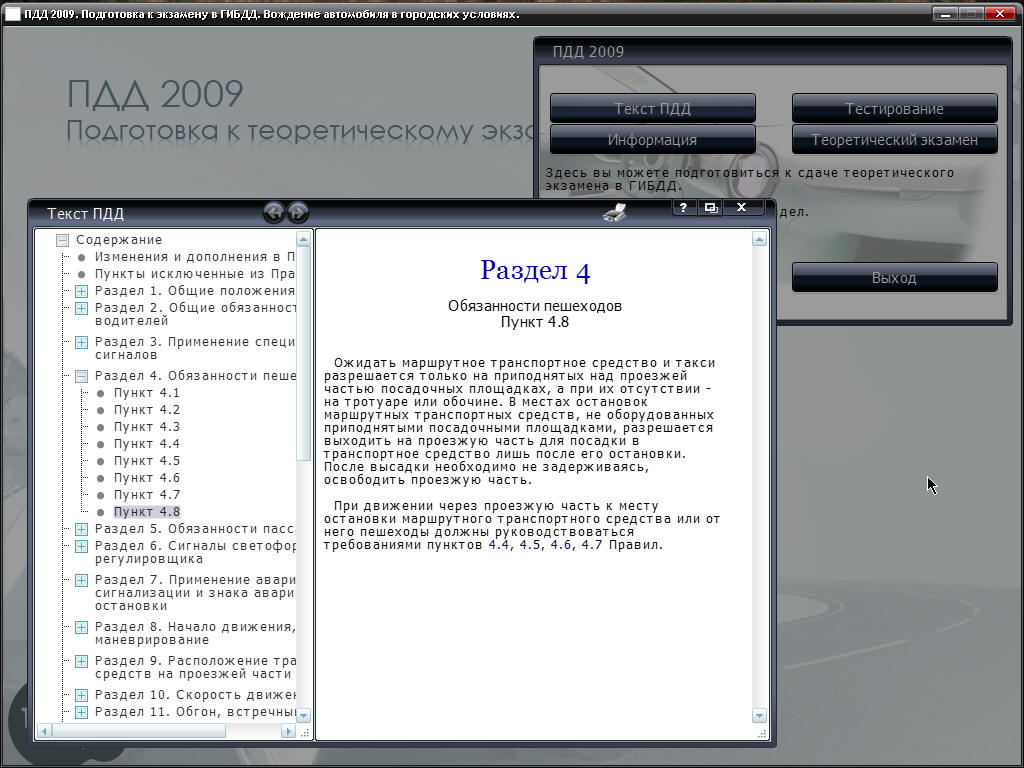Open Раздел 8. Начало движения label

[195, 633]
